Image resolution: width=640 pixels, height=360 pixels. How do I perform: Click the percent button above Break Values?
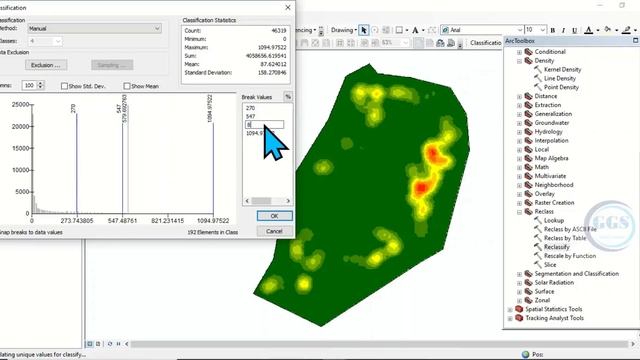pyautogui.click(x=288, y=97)
